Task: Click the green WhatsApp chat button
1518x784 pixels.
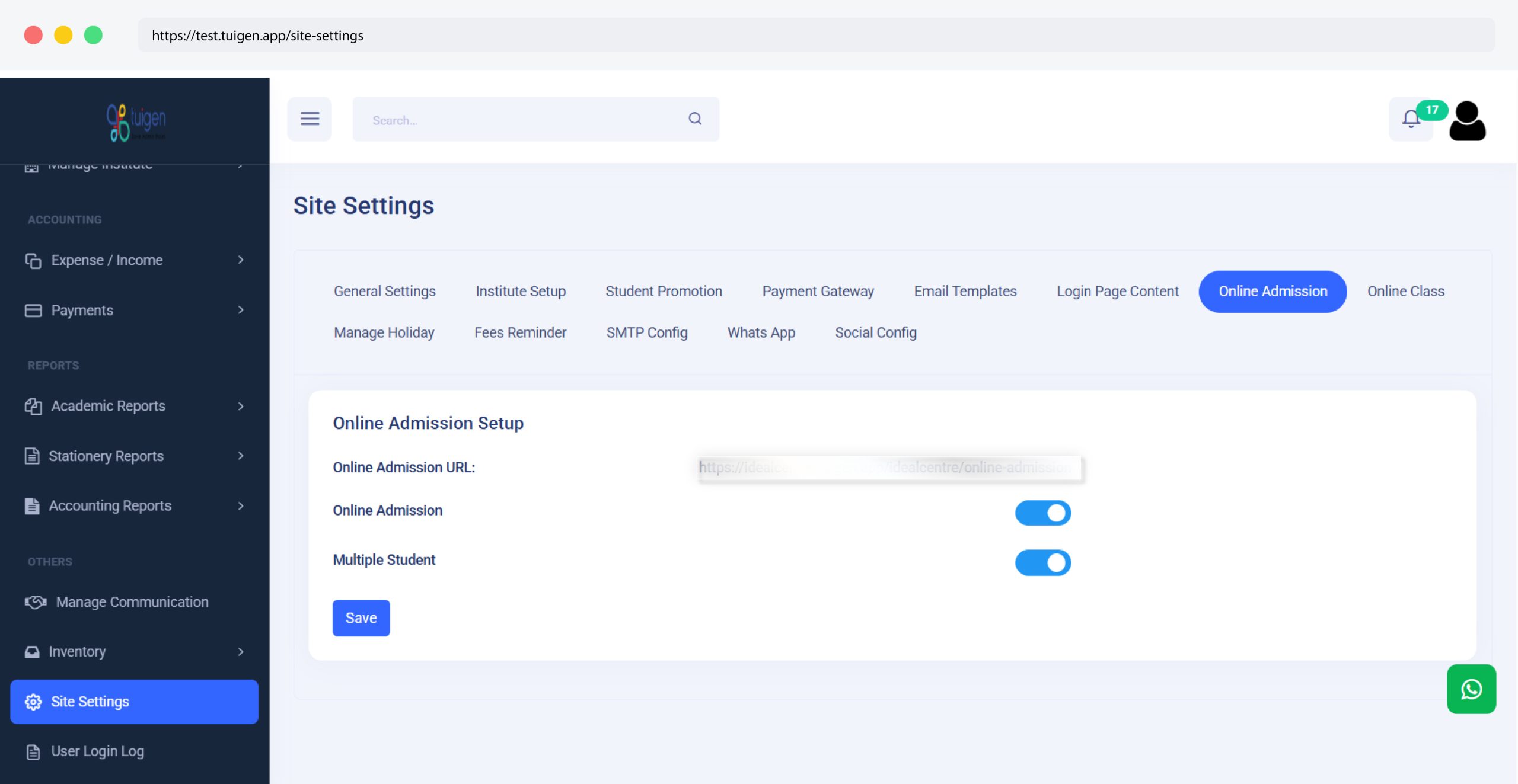Action: (x=1471, y=689)
